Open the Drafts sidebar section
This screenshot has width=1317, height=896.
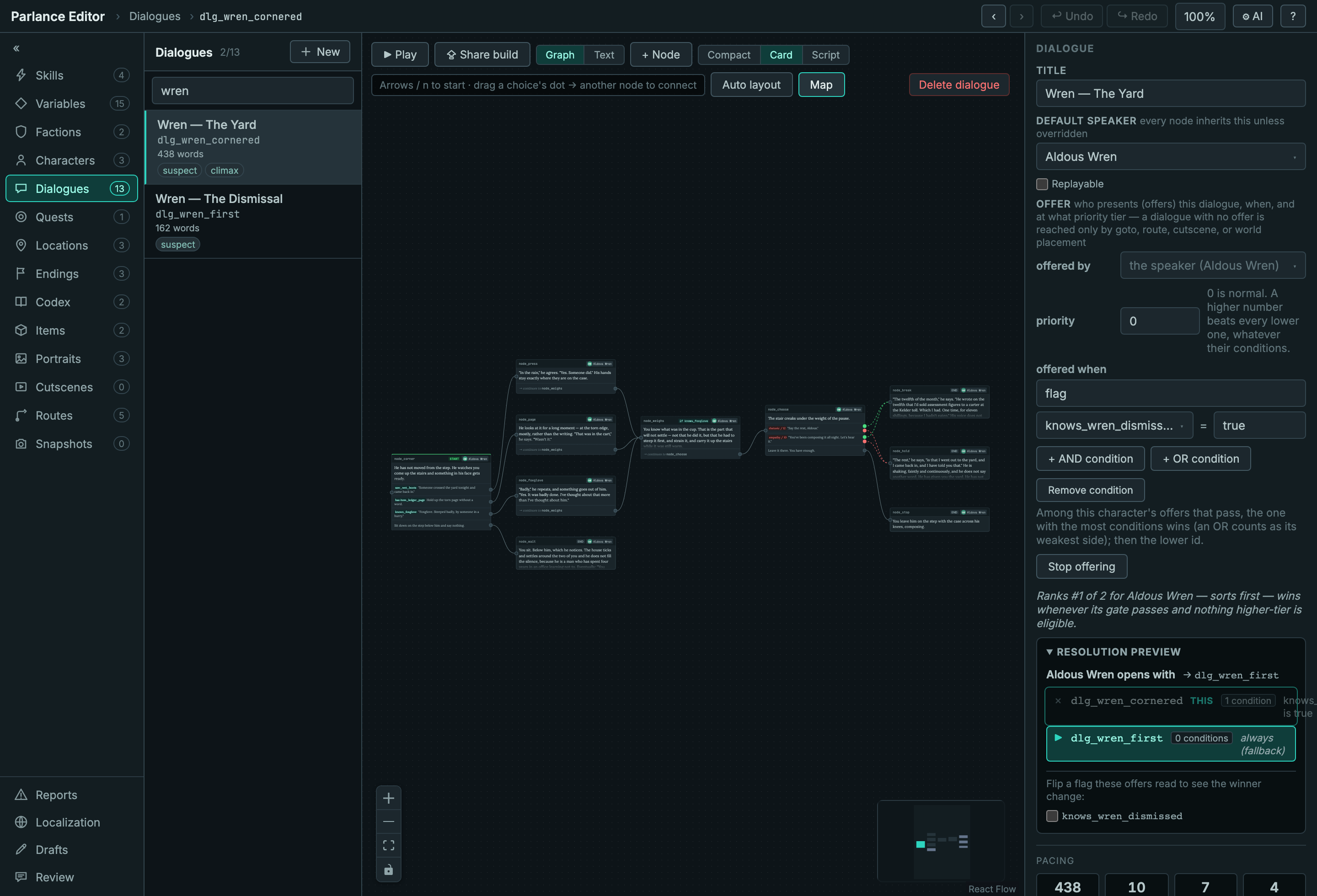pos(72,849)
